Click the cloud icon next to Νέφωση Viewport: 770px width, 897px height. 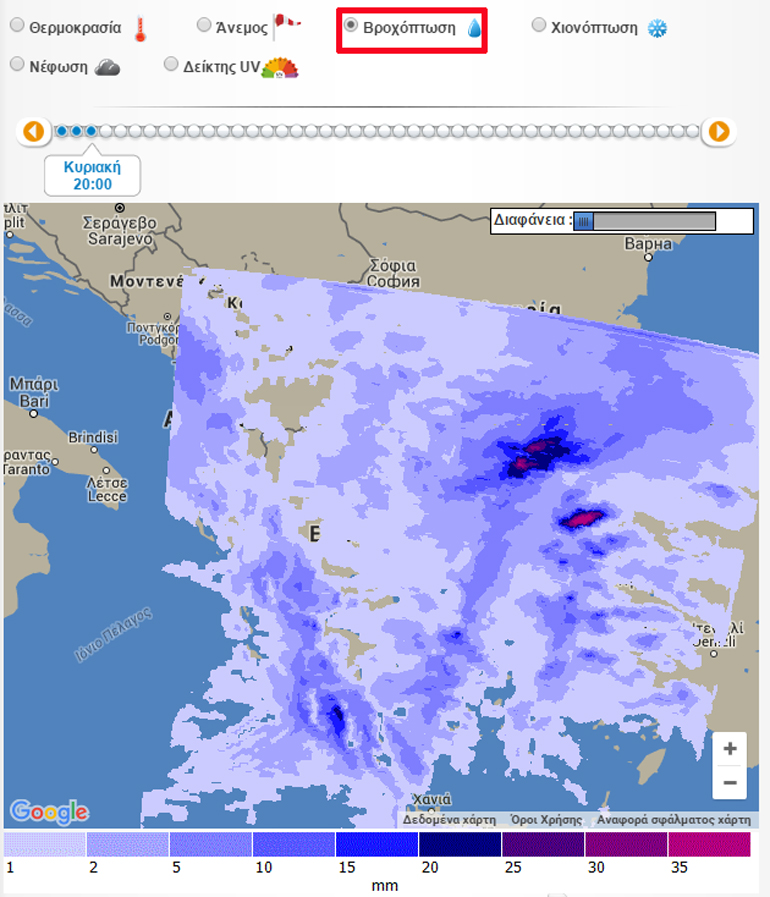pos(107,67)
